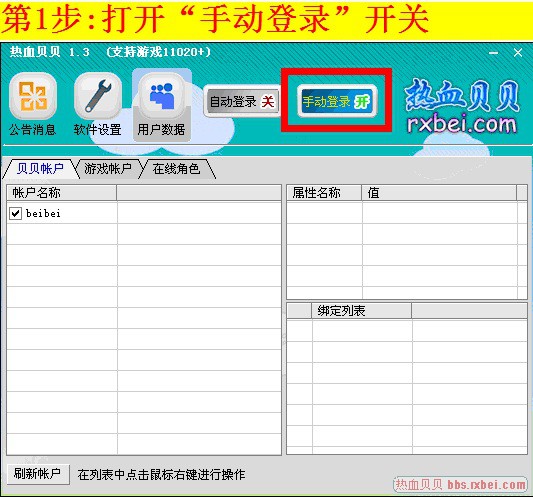Click the rxbei.com logo
This screenshot has height=498, width=533.
point(462,106)
